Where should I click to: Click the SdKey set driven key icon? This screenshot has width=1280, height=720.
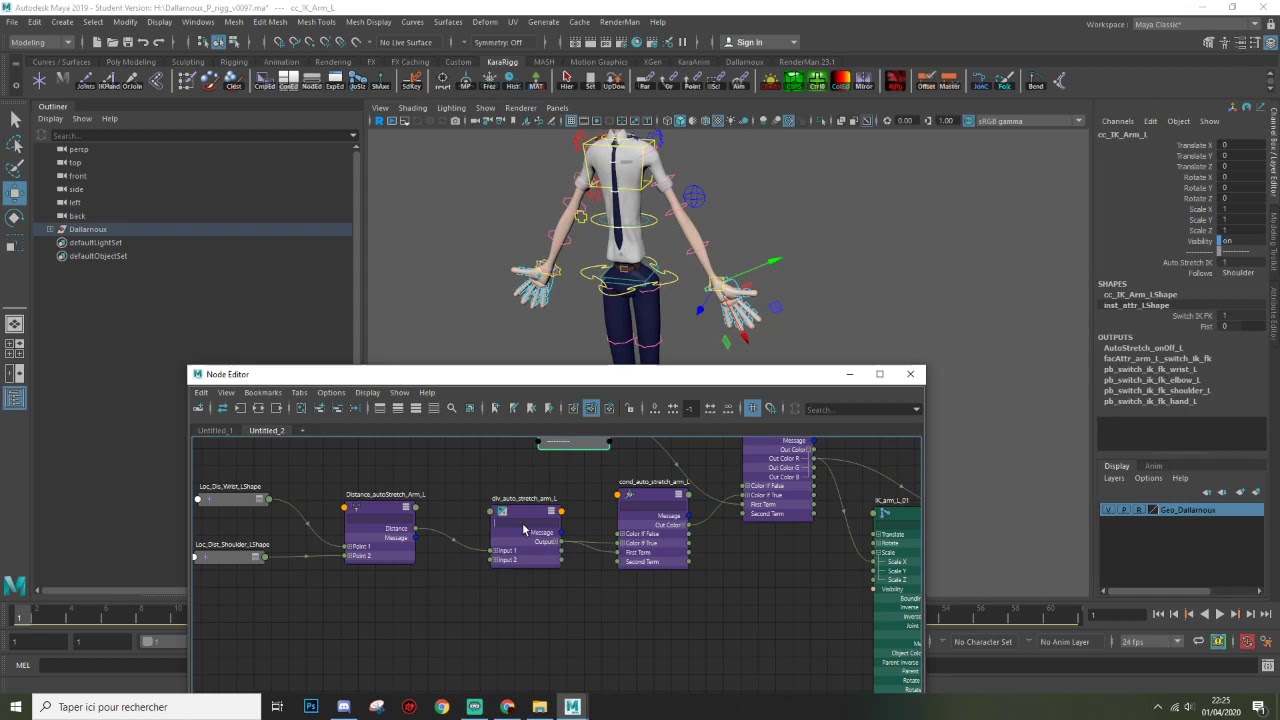412,81
